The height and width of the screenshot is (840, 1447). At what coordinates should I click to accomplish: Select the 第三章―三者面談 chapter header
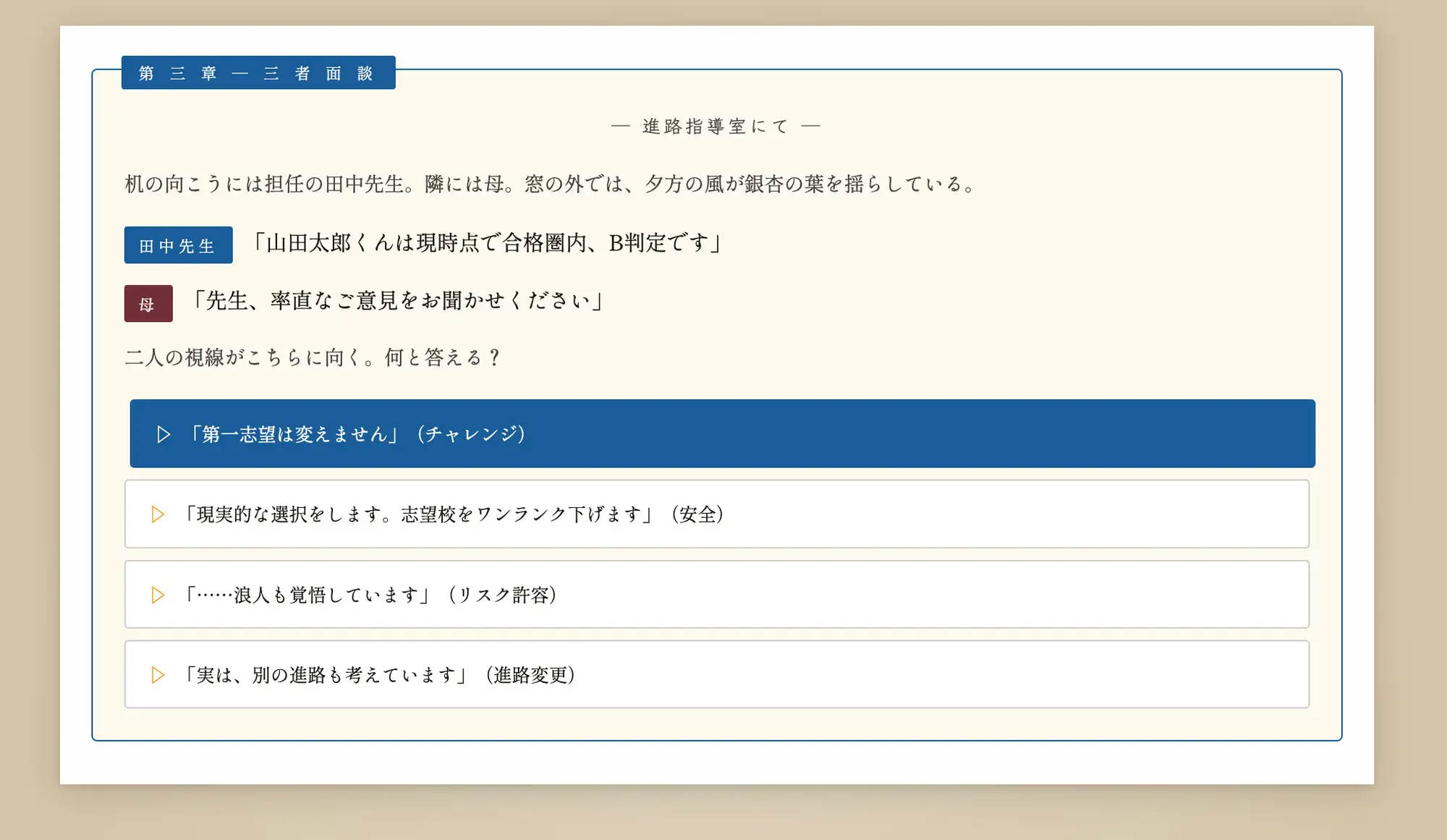click(x=258, y=72)
